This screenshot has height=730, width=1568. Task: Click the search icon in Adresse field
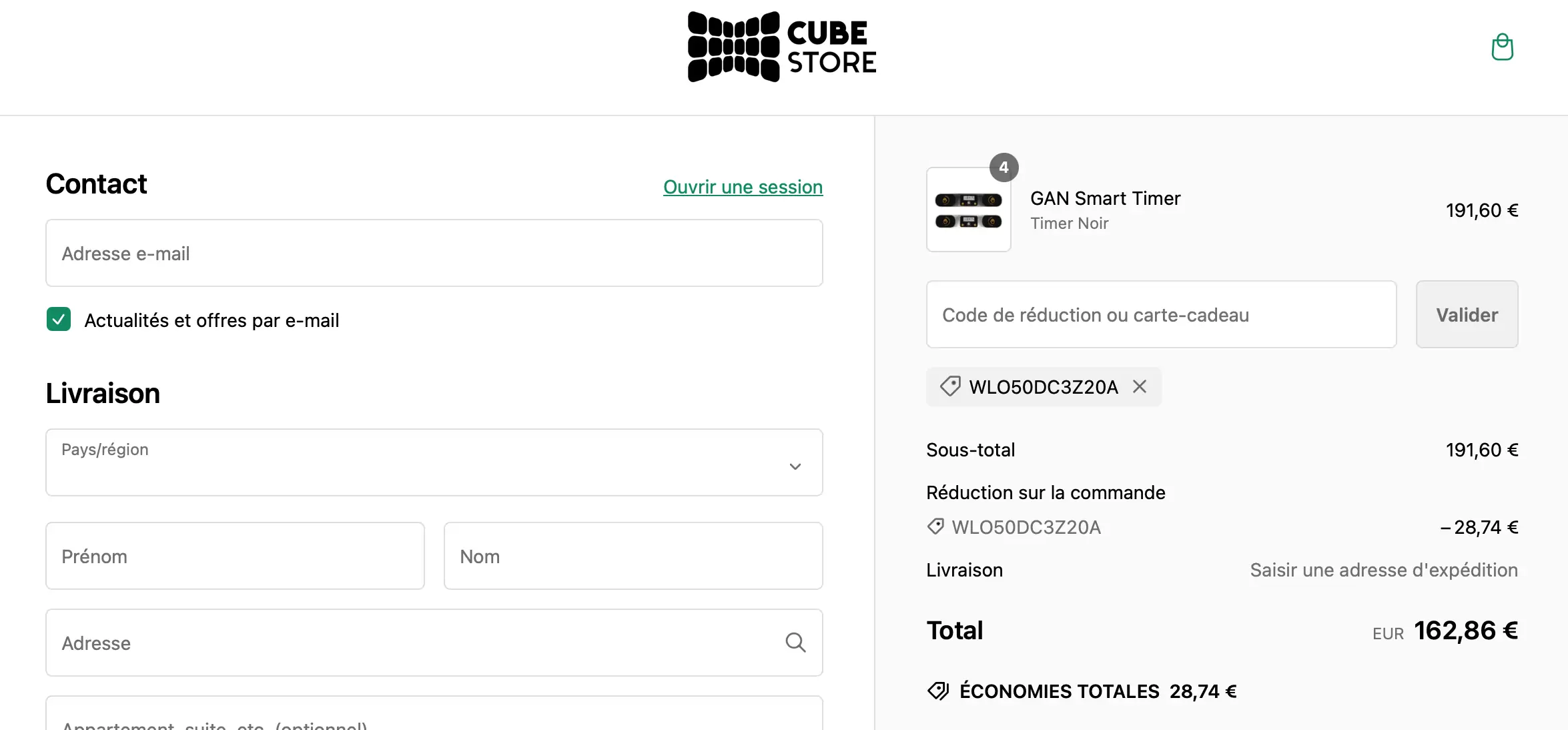point(795,643)
